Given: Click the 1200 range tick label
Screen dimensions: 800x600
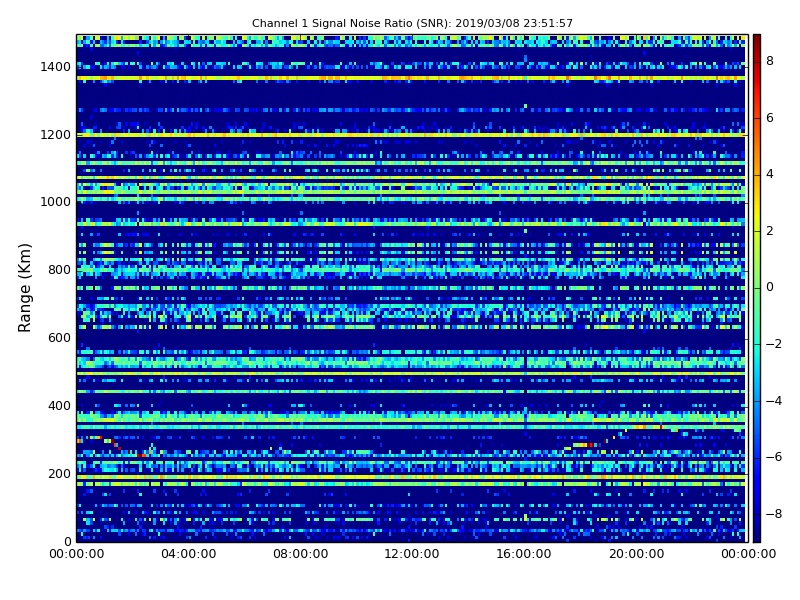Looking at the screenshot, I should coord(55,135).
